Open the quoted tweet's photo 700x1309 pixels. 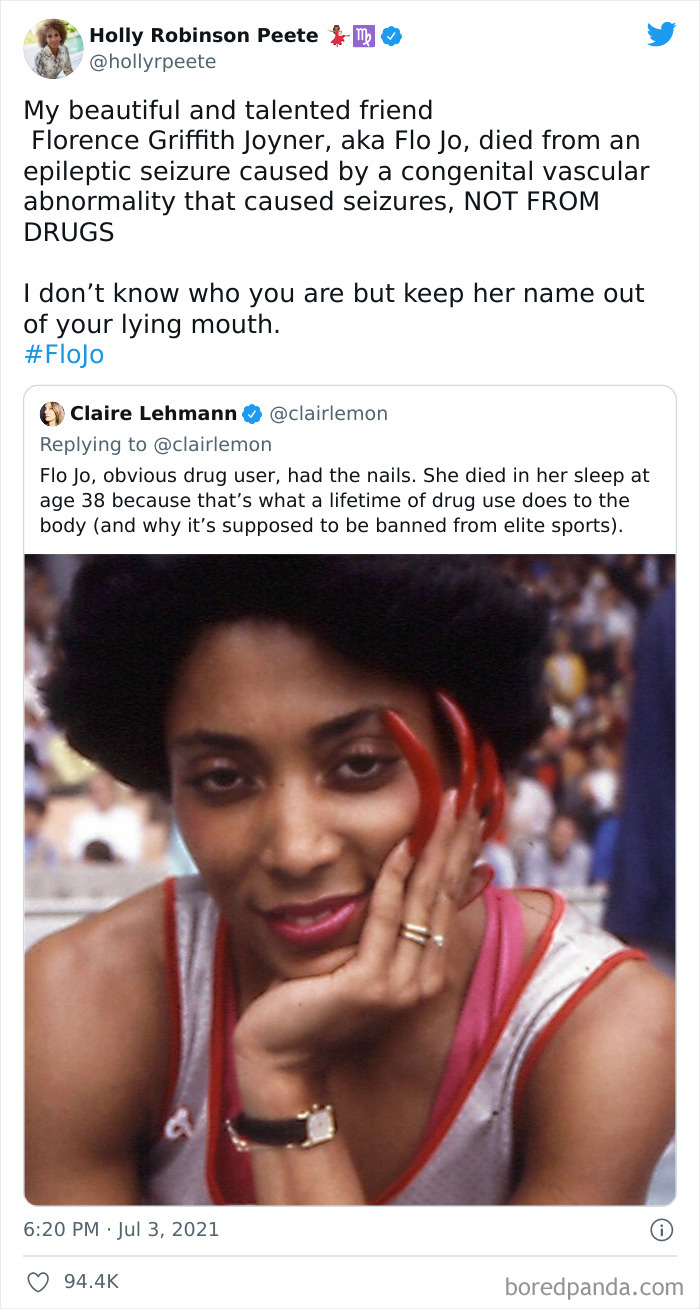tap(349, 880)
